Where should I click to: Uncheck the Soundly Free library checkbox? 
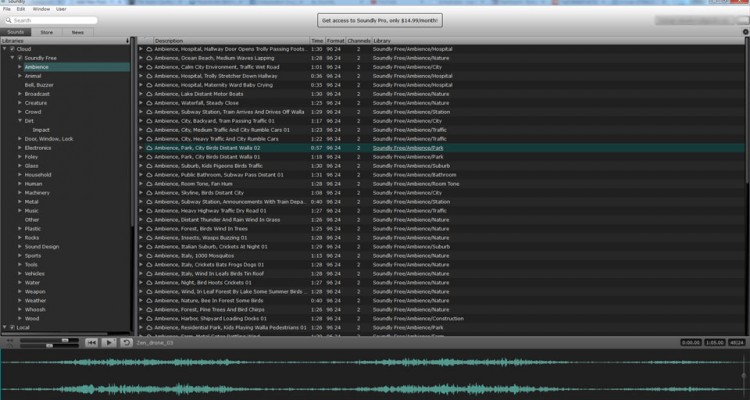click(19, 58)
